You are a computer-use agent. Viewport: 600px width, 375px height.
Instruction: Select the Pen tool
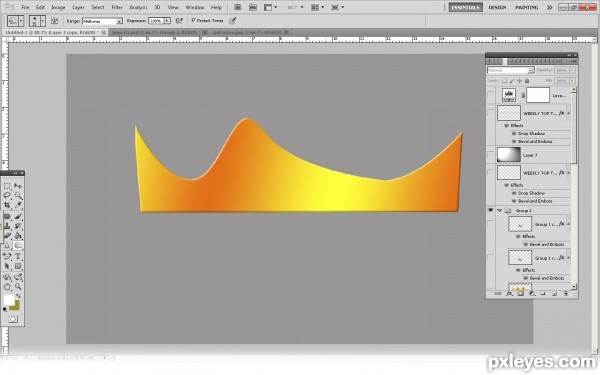[7, 256]
